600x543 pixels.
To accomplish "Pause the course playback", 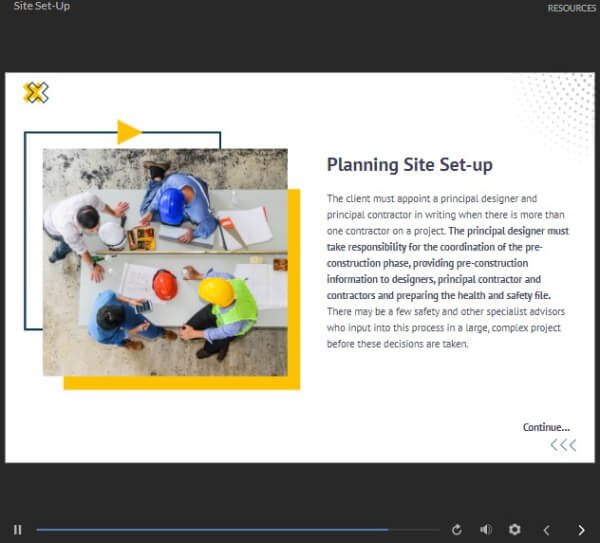I will 18,530.
